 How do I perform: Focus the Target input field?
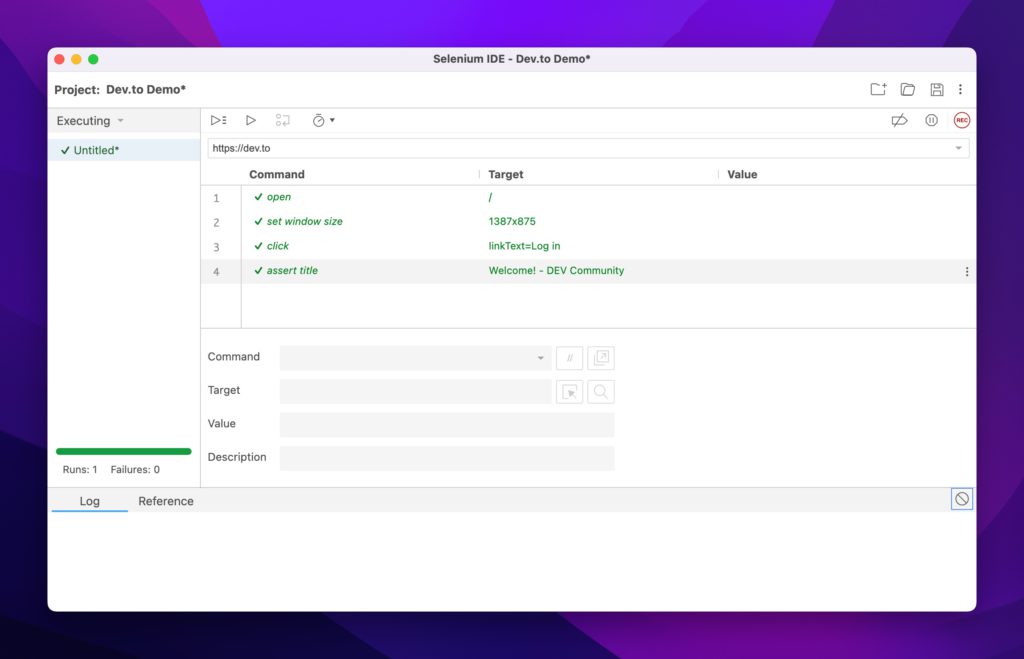point(415,391)
